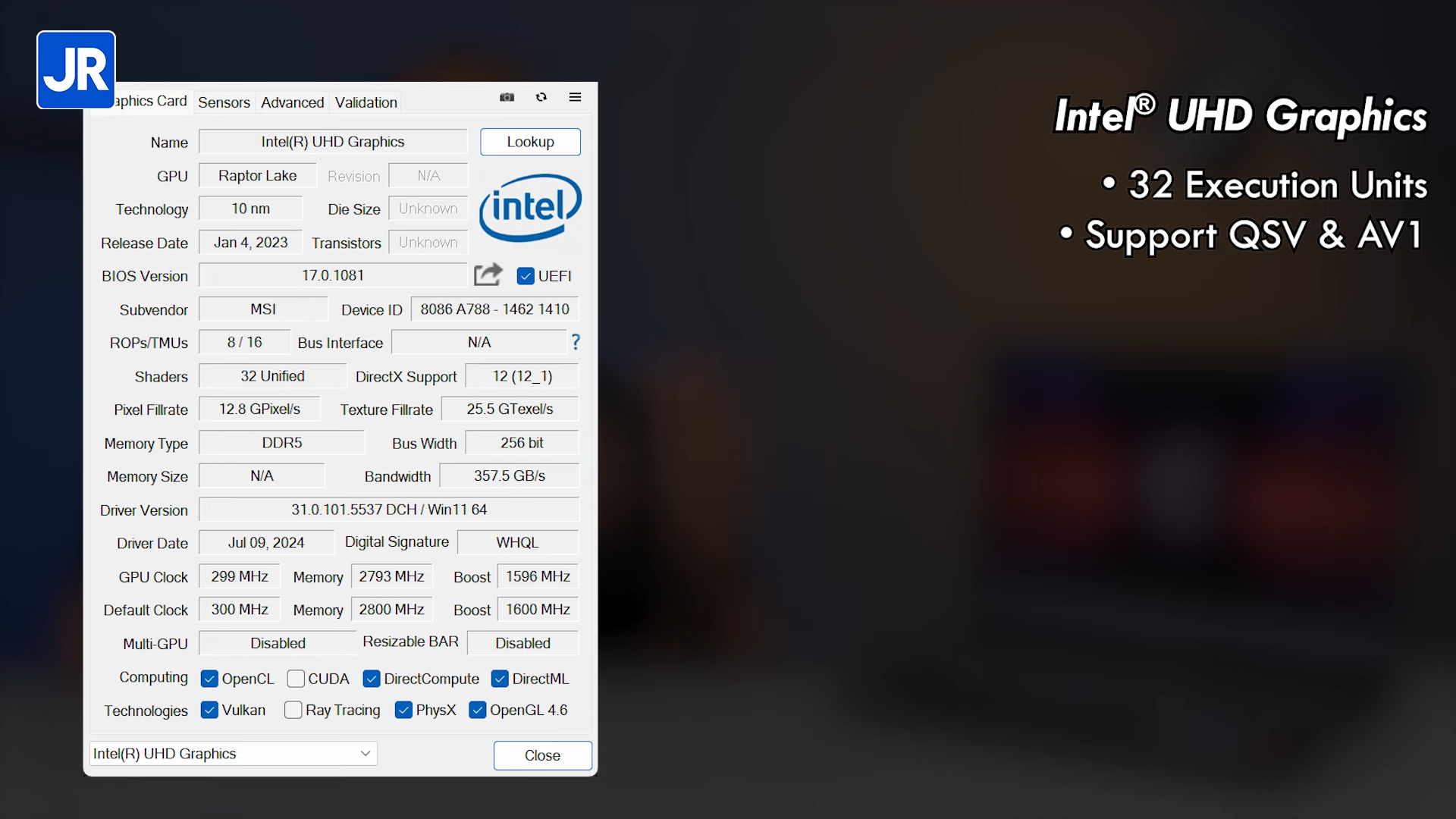This screenshot has height=819, width=1456.
Task: Toggle the DirectCompute checkbox
Action: (x=372, y=679)
